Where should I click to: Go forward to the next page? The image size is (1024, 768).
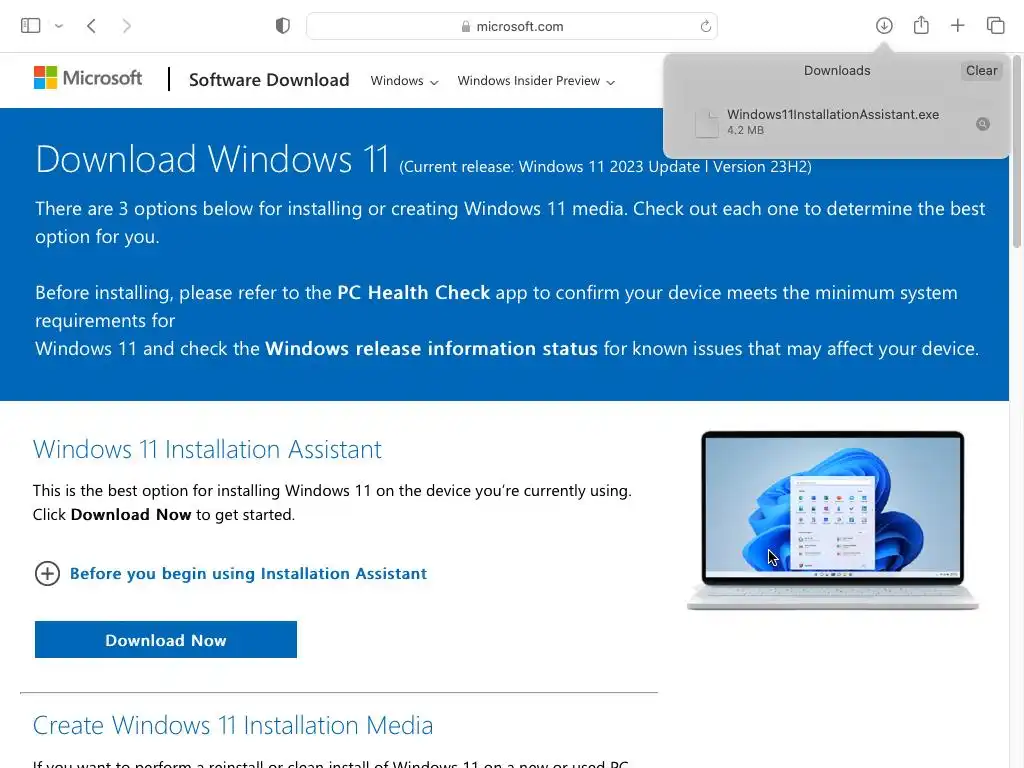tap(127, 25)
